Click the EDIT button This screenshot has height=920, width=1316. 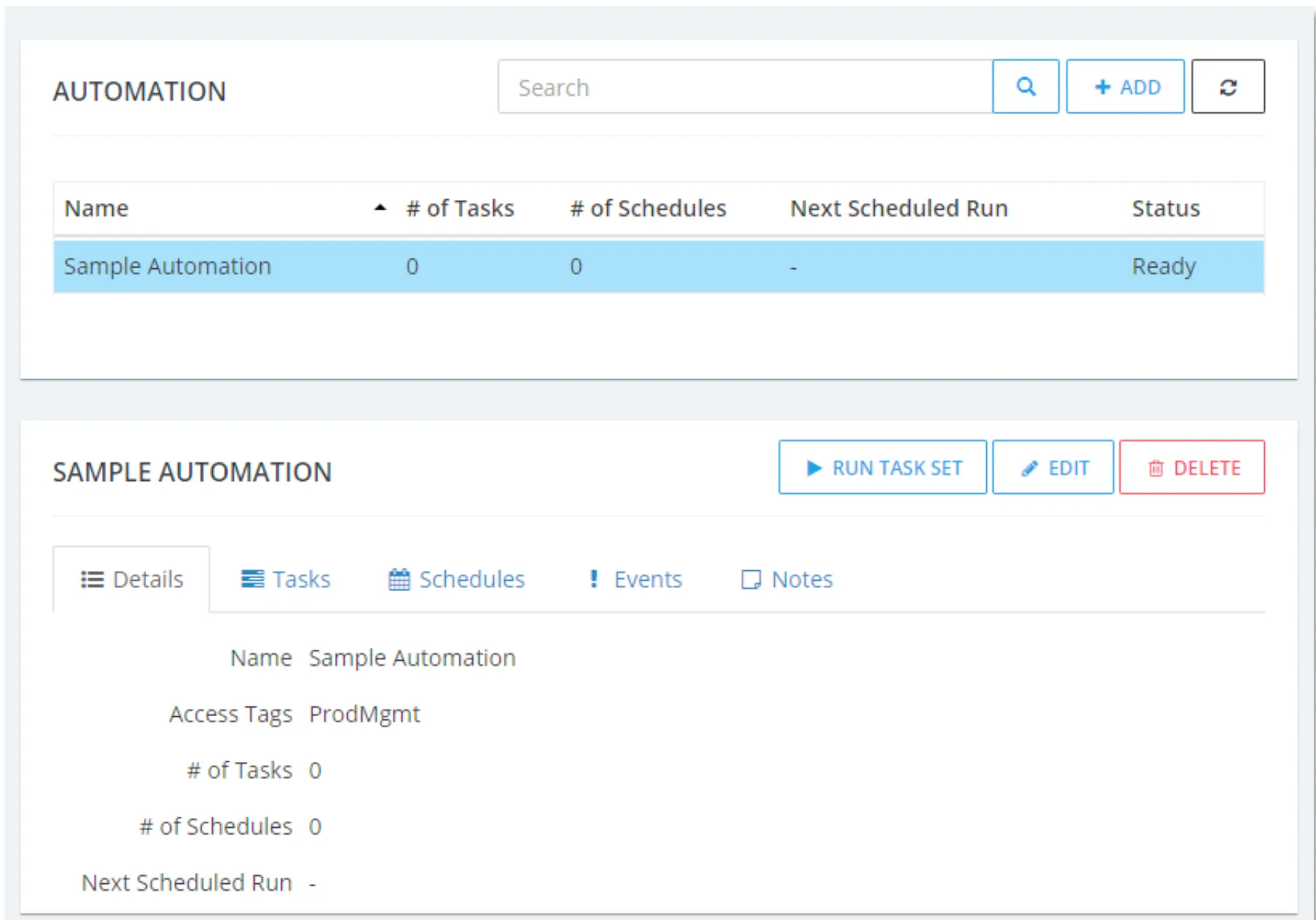click(1053, 467)
